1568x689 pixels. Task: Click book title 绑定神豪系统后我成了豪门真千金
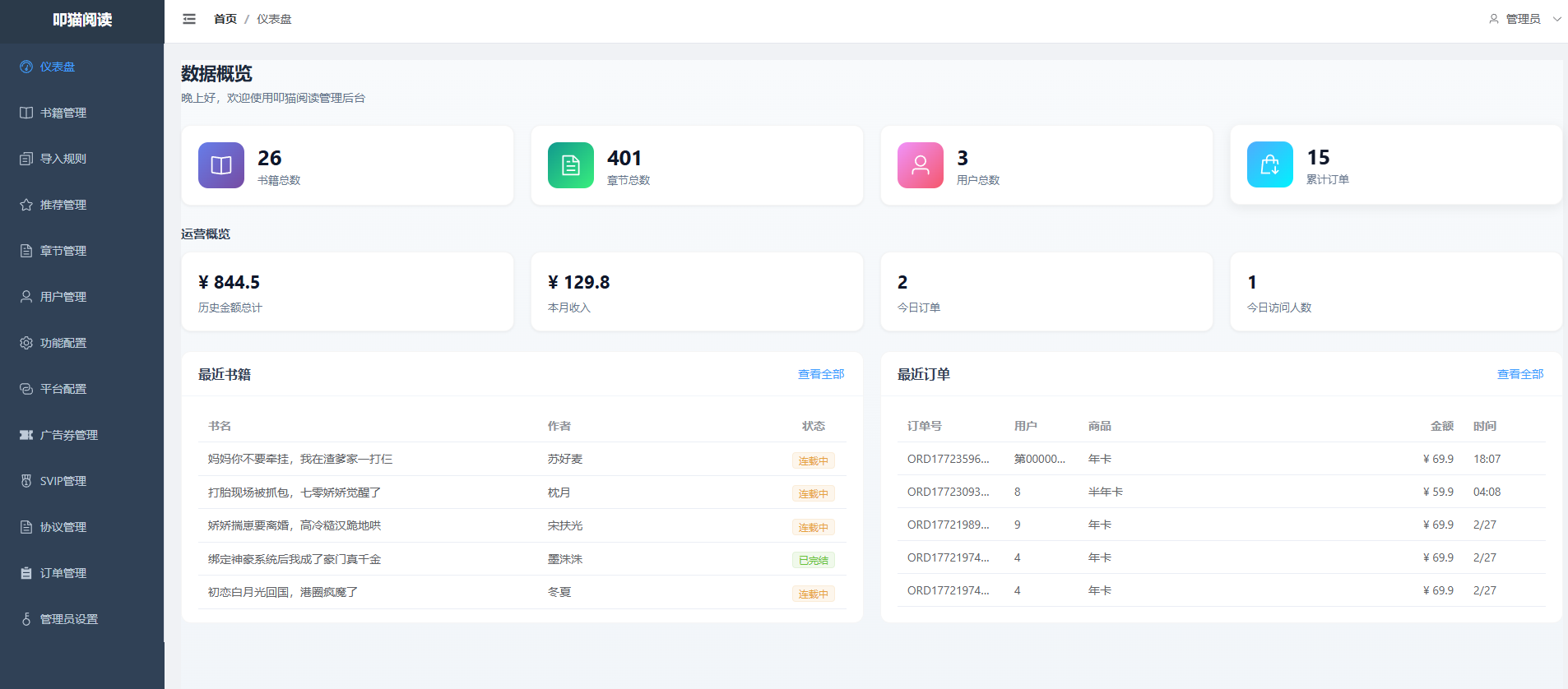coord(295,559)
